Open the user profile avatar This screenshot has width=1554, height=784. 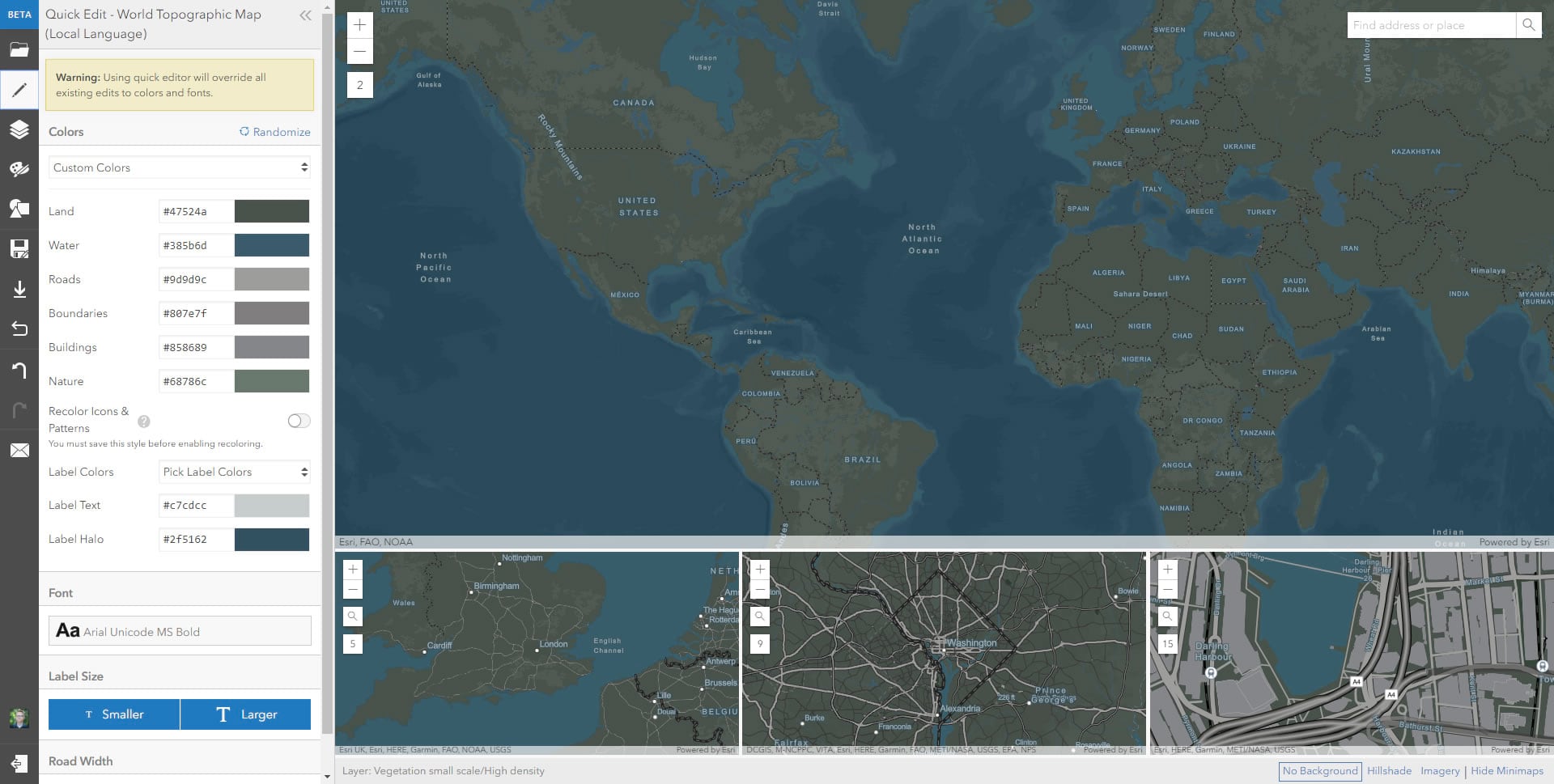coord(19,717)
